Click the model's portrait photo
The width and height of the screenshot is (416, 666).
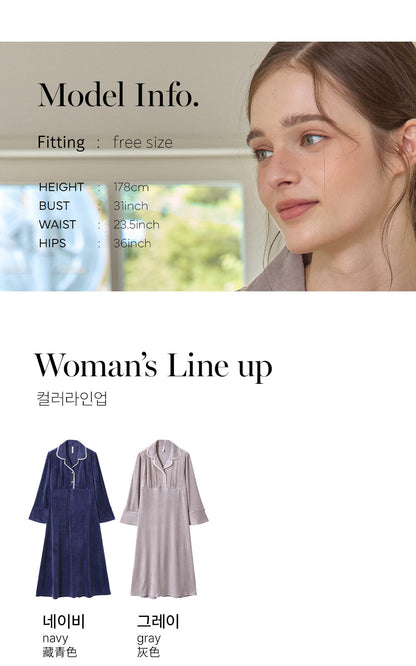(x=331, y=166)
